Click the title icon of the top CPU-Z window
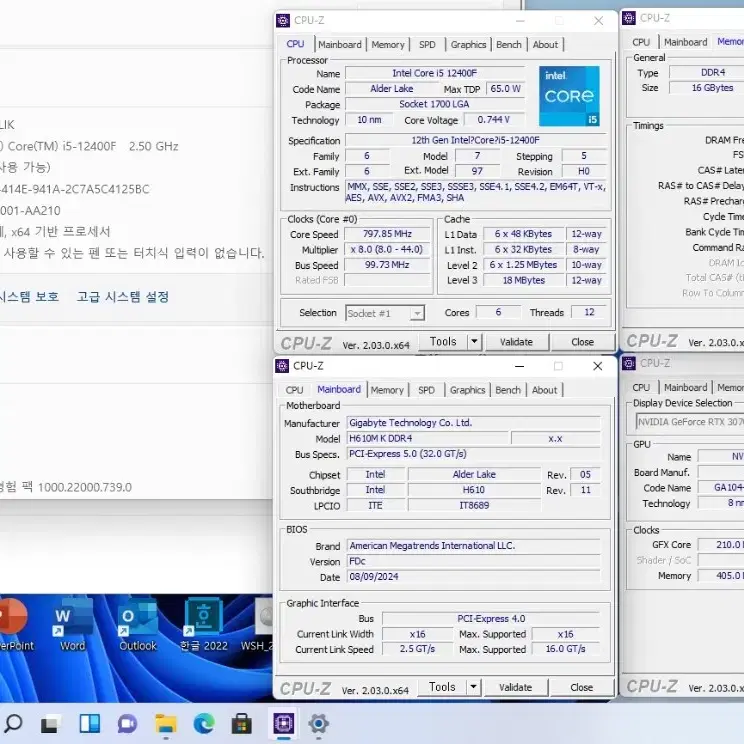Screen dimensions: 744x744 283,20
